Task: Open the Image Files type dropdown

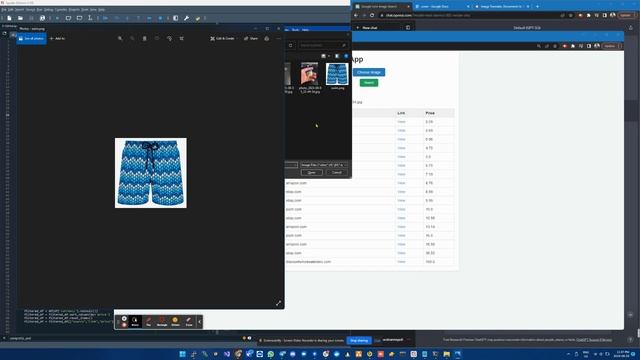Action: 324,165
